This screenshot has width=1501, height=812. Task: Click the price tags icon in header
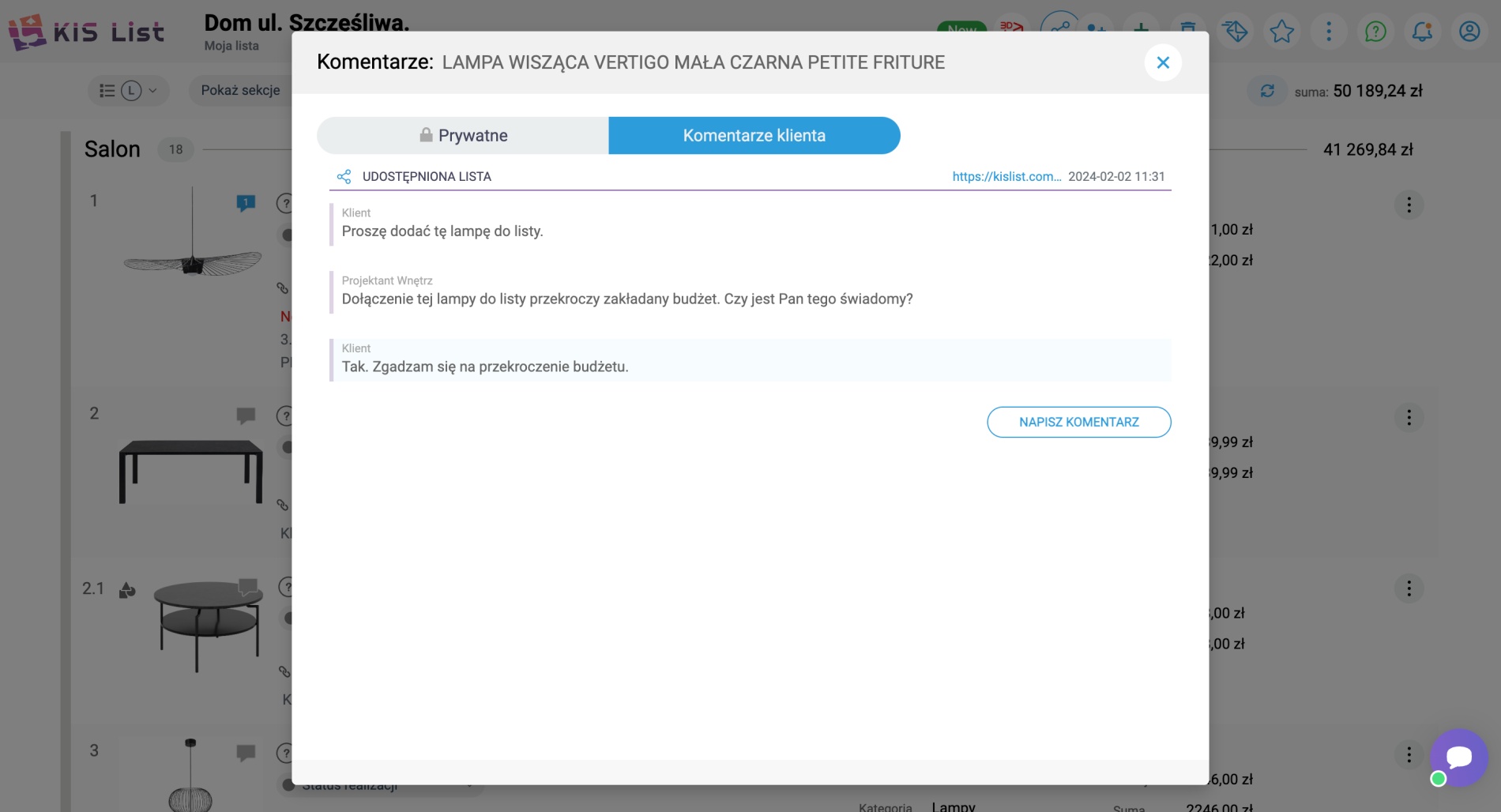tap(1235, 32)
